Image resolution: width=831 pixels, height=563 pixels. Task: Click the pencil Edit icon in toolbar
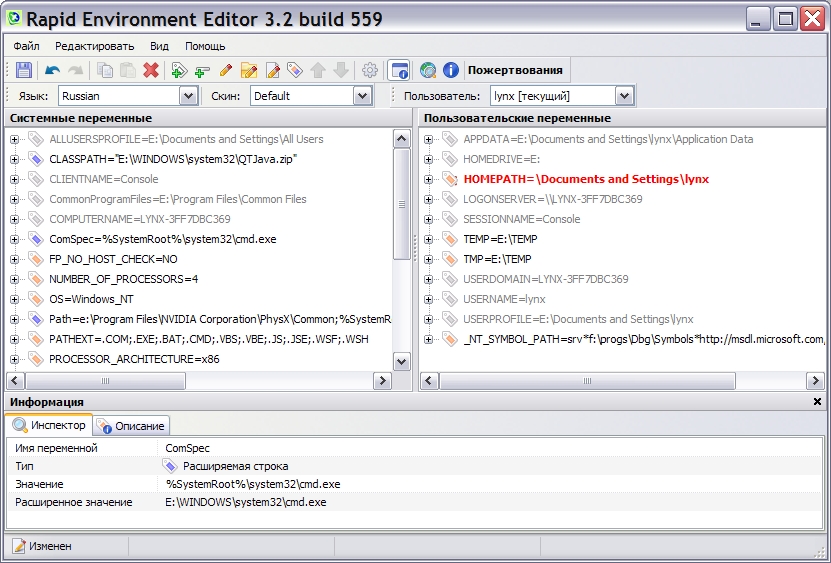click(225, 70)
